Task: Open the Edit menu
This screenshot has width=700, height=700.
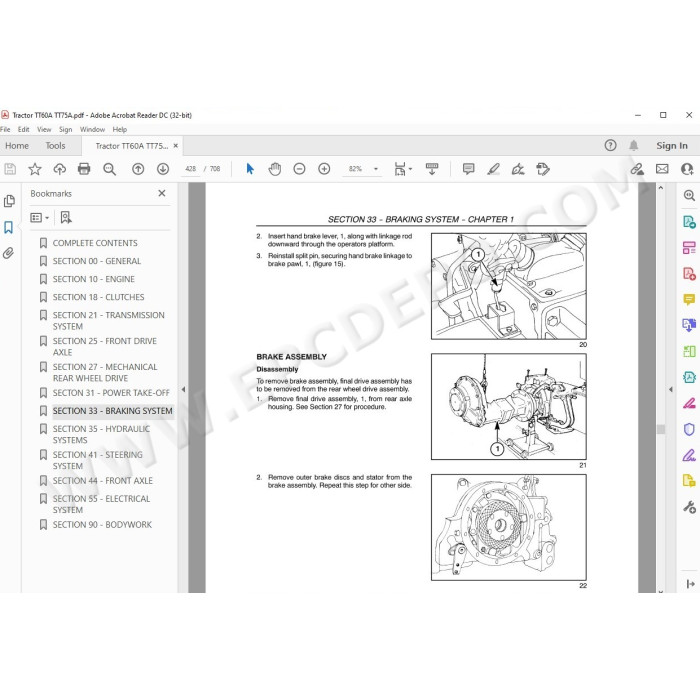Action: click(x=23, y=129)
